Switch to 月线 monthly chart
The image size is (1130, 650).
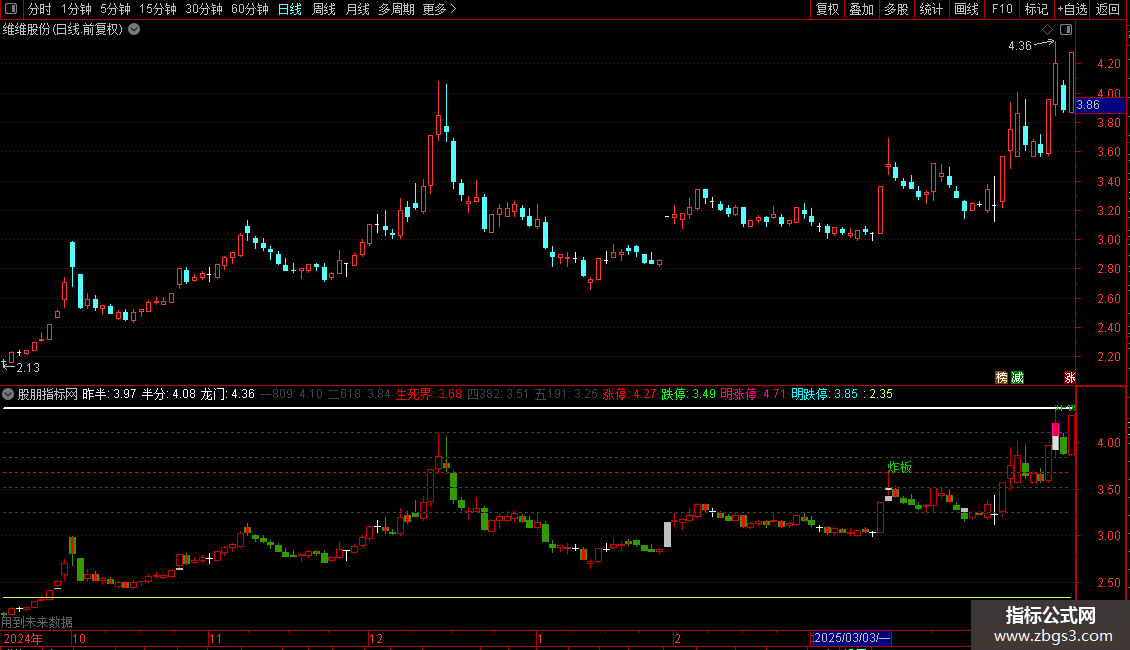[x=357, y=9]
